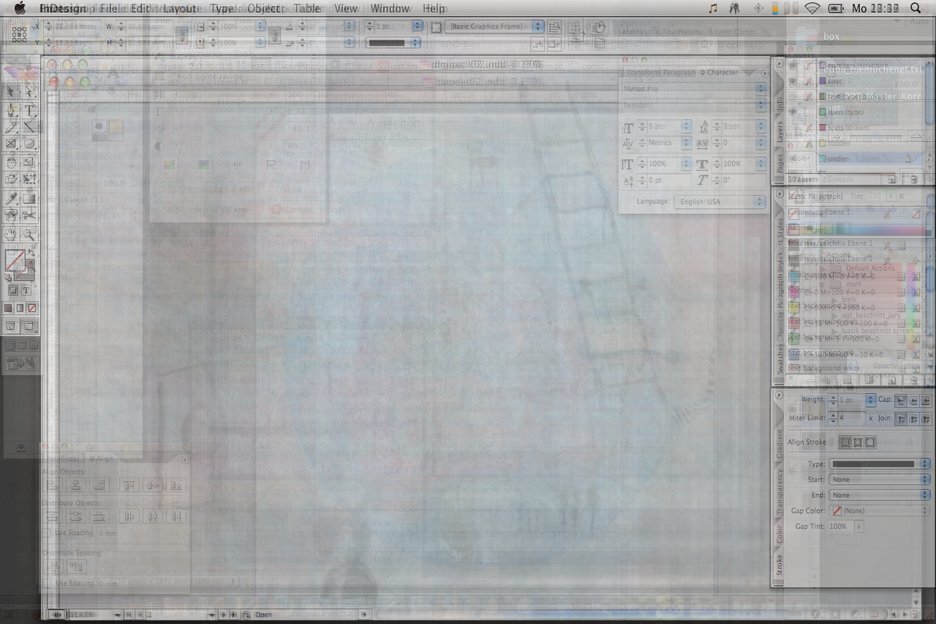Switch to Preview view mode in toolbox
The height and width of the screenshot is (624, 936).
click(x=29, y=326)
